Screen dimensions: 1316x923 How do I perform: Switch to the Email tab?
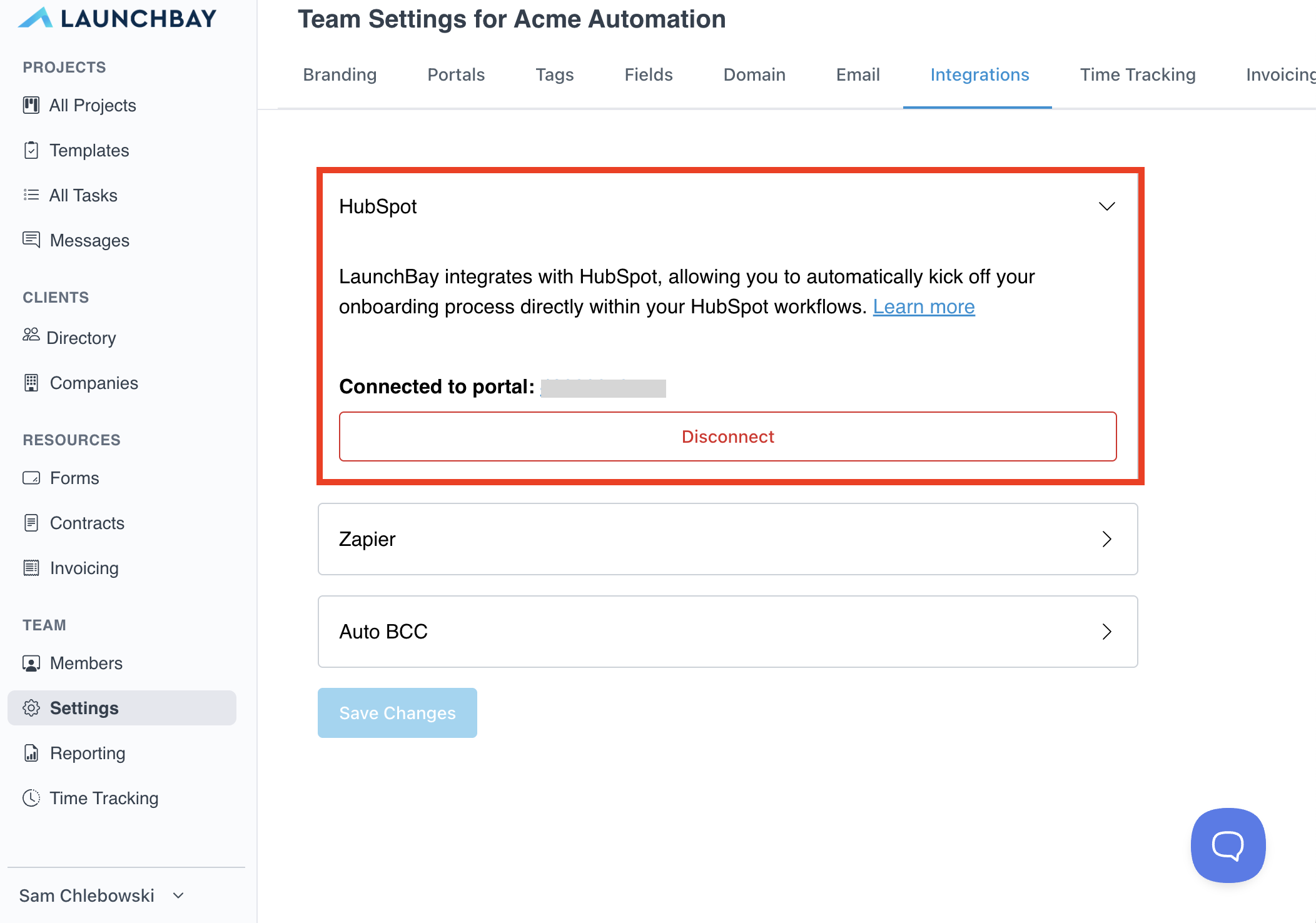(x=858, y=75)
